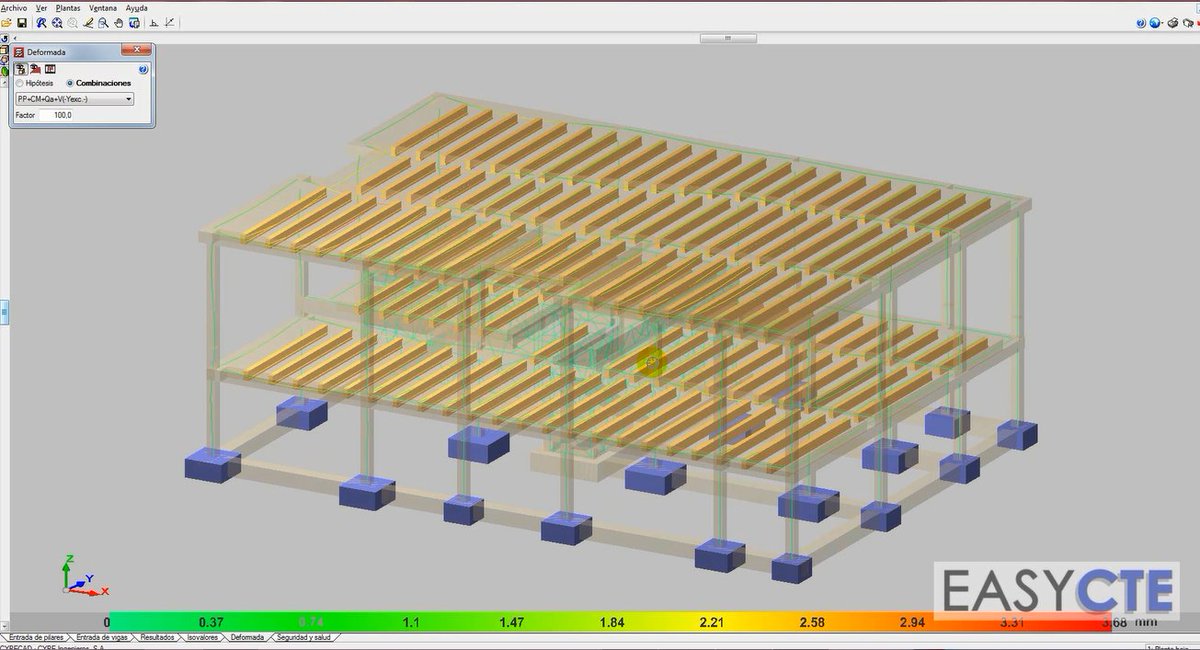This screenshot has height=650, width=1200.
Task: Click the object snap icon
Action: point(170,23)
